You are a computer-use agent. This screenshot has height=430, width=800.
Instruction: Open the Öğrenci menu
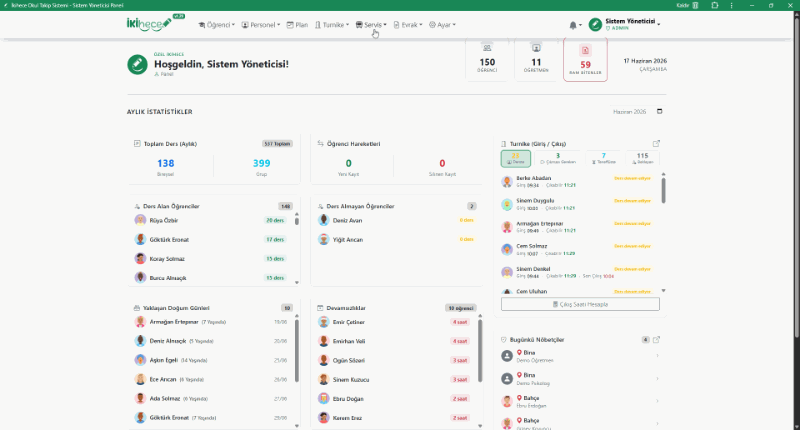(217, 24)
